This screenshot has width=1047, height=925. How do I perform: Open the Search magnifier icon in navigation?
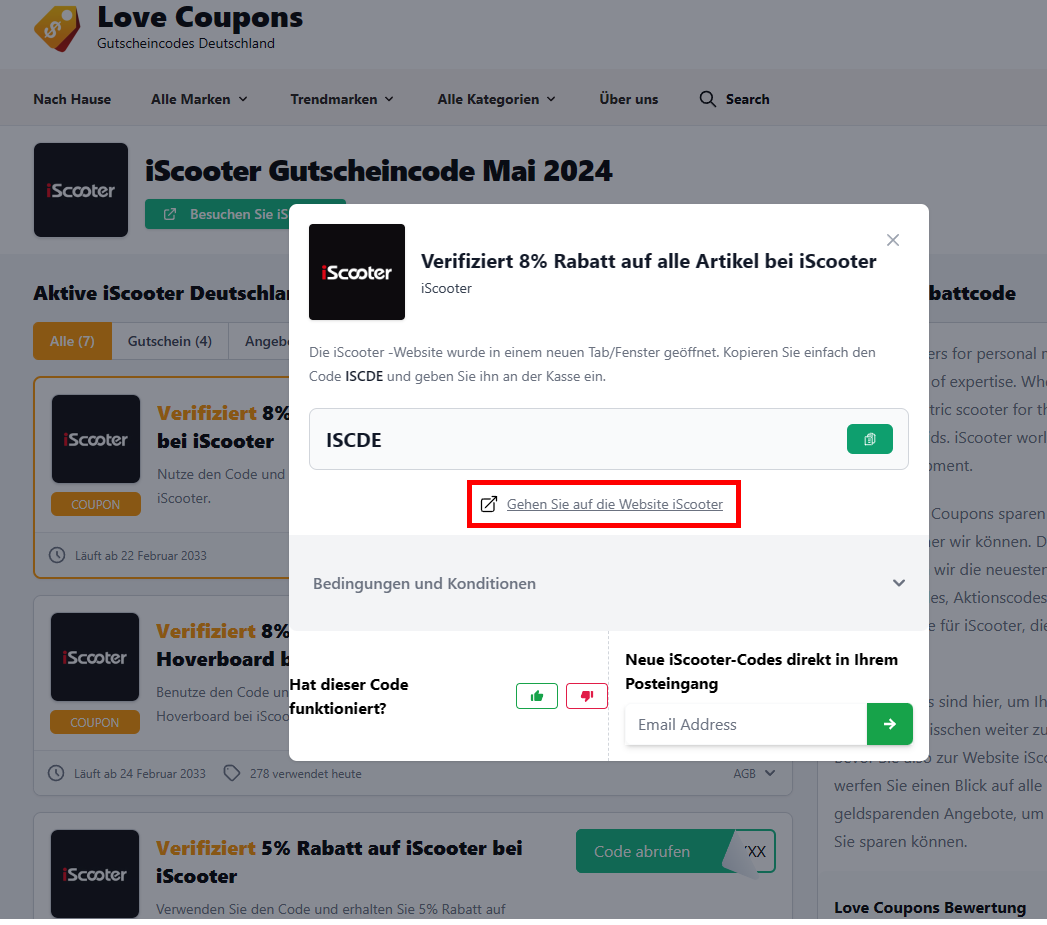click(x=707, y=99)
